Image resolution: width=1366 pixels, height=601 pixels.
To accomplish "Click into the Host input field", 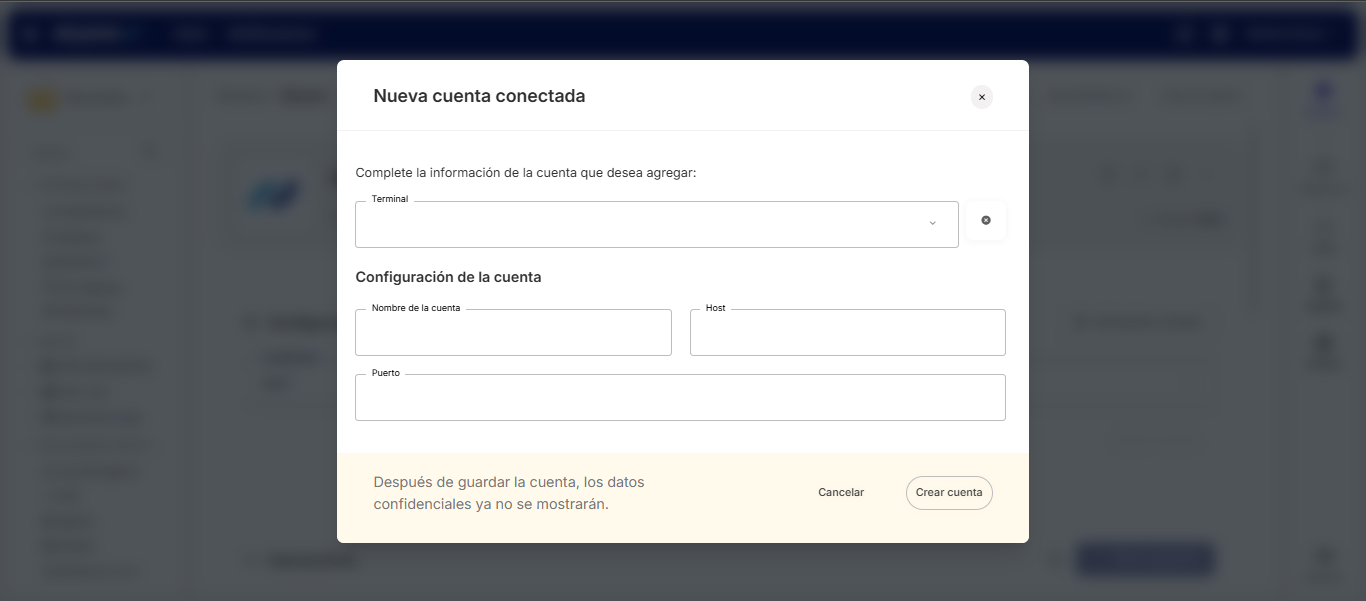I will pyautogui.click(x=847, y=334).
